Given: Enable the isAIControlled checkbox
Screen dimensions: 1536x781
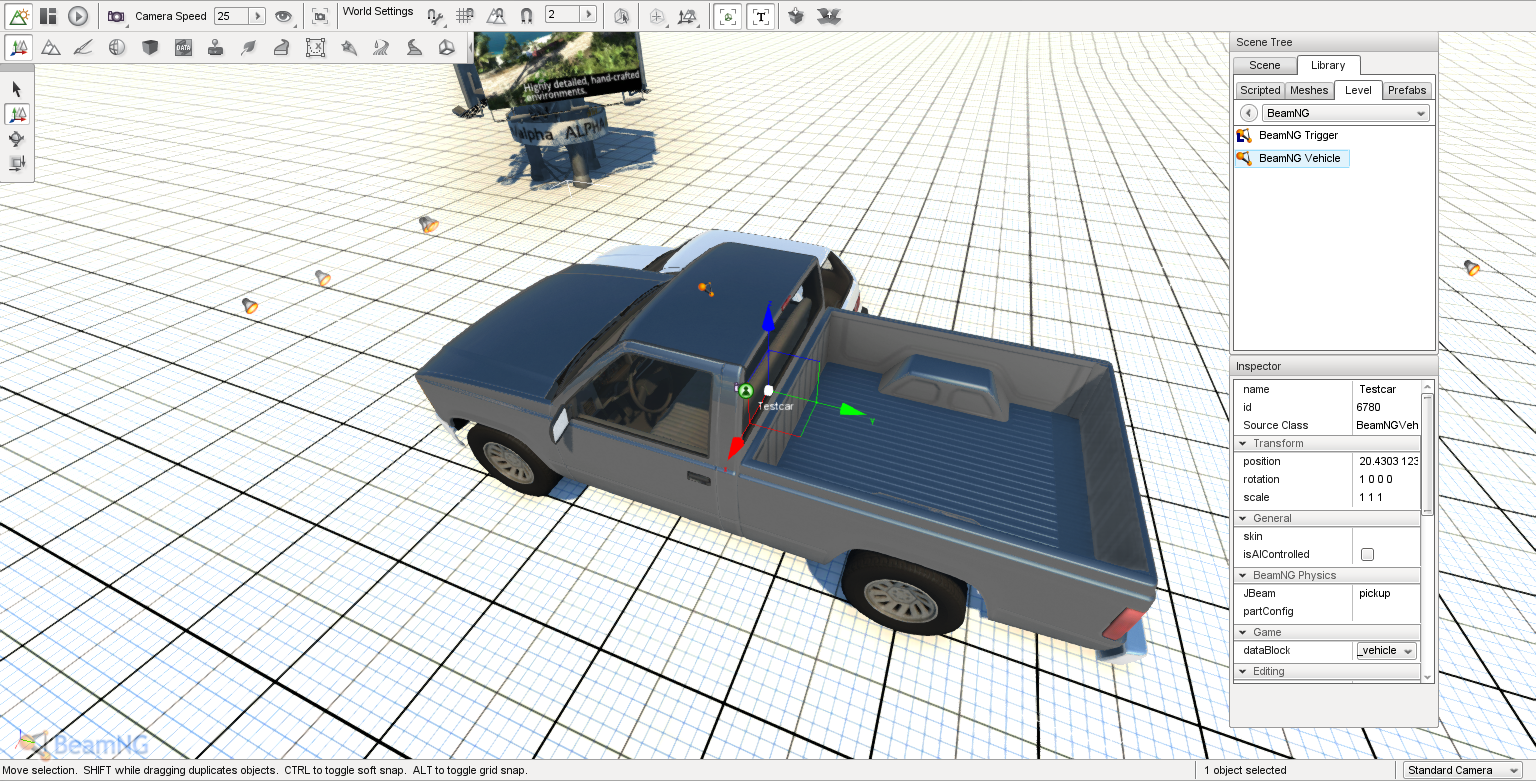Looking at the screenshot, I should pyautogui.click(x=1367, y=554).
